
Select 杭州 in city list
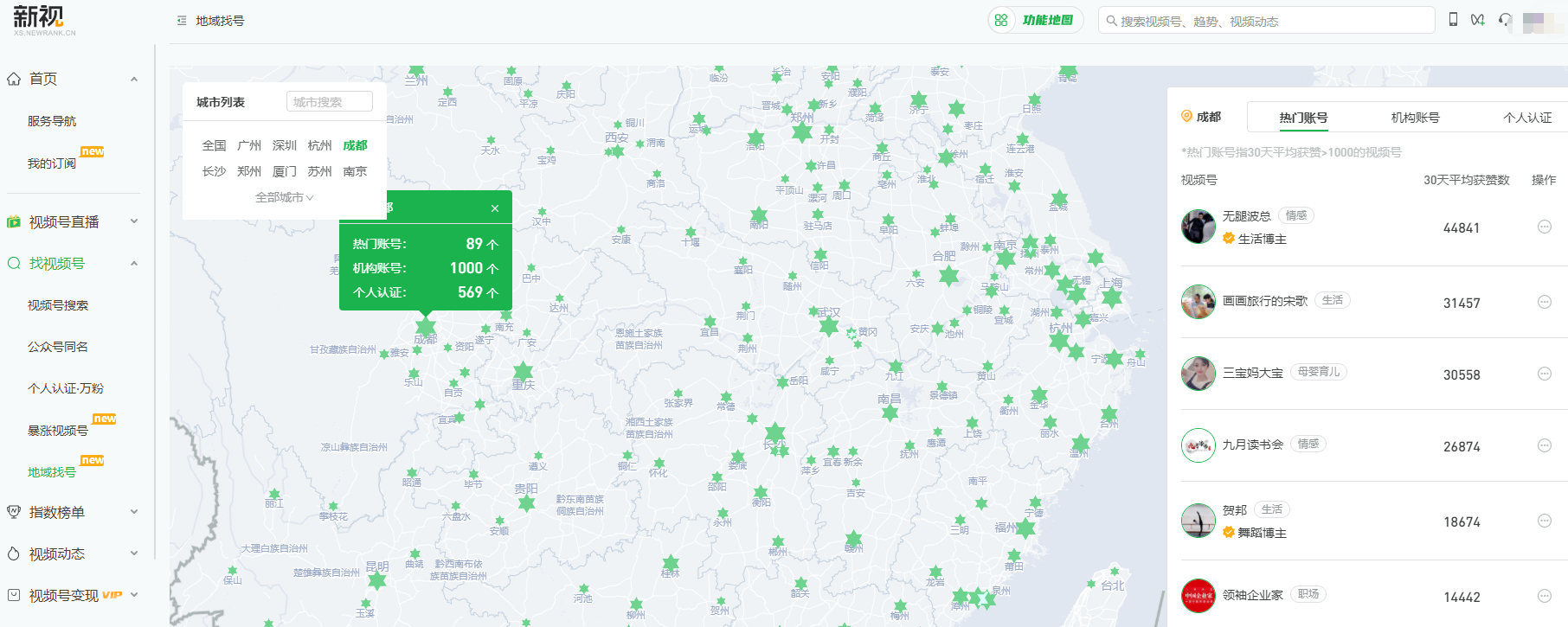[320, 145]
